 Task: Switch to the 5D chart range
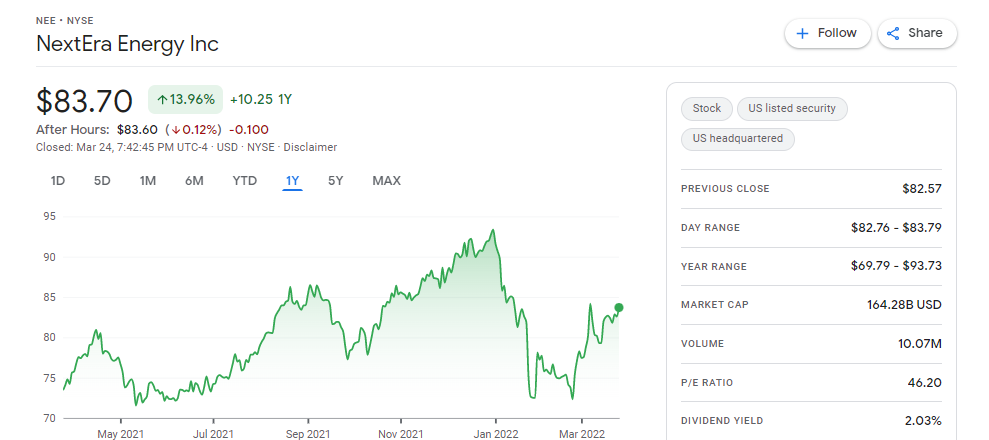click(102, 181)
